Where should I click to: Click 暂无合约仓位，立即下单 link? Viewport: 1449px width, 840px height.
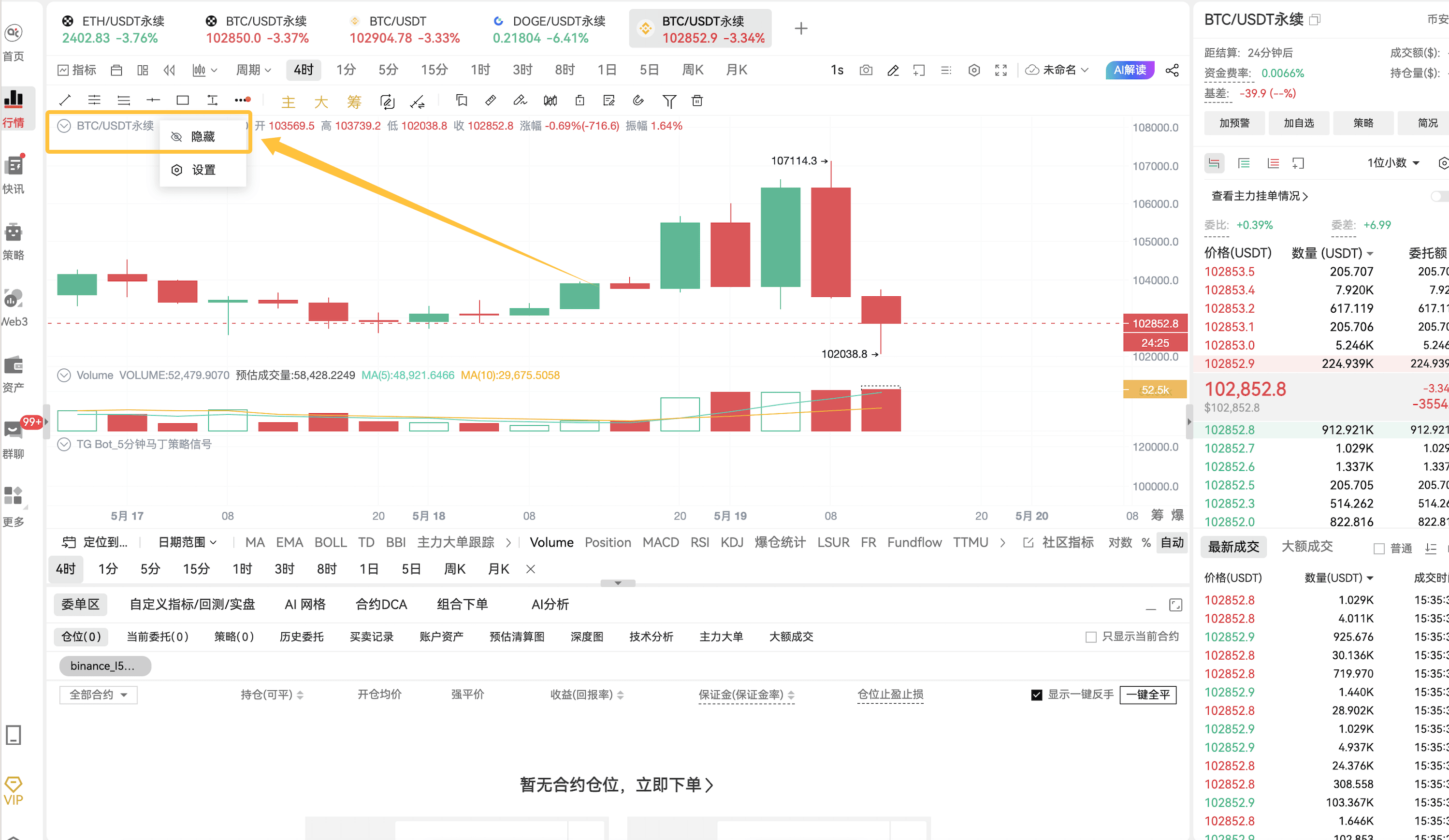tap(617, 785)
